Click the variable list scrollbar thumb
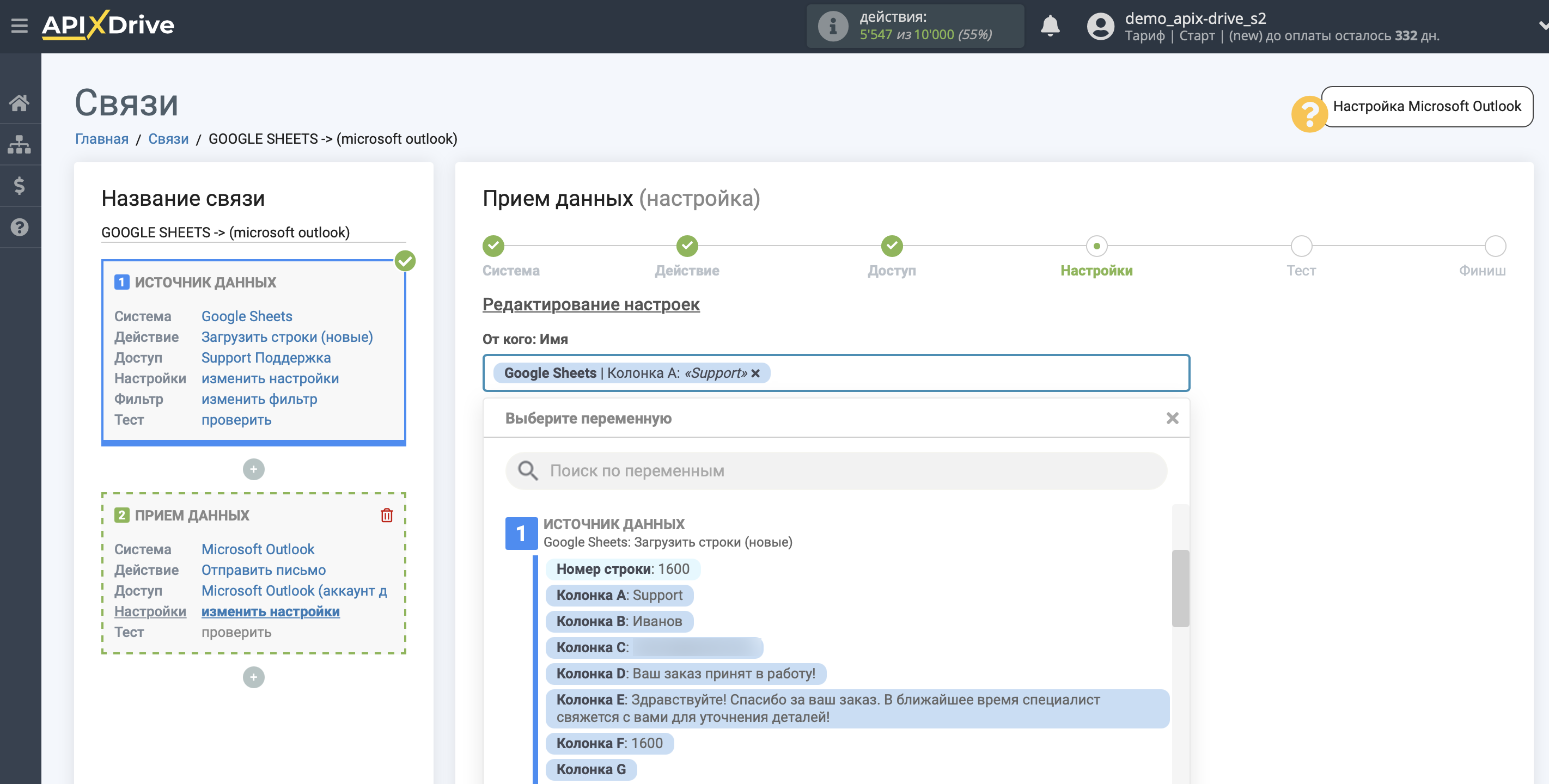The width and height of the screenshot is (1549, 784). point(1180,588)
